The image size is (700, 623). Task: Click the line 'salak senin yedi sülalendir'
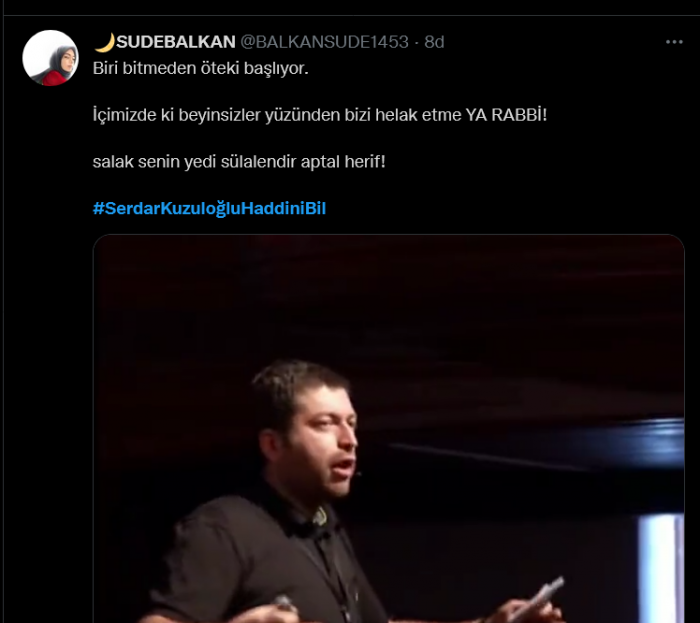pos(239,162)
